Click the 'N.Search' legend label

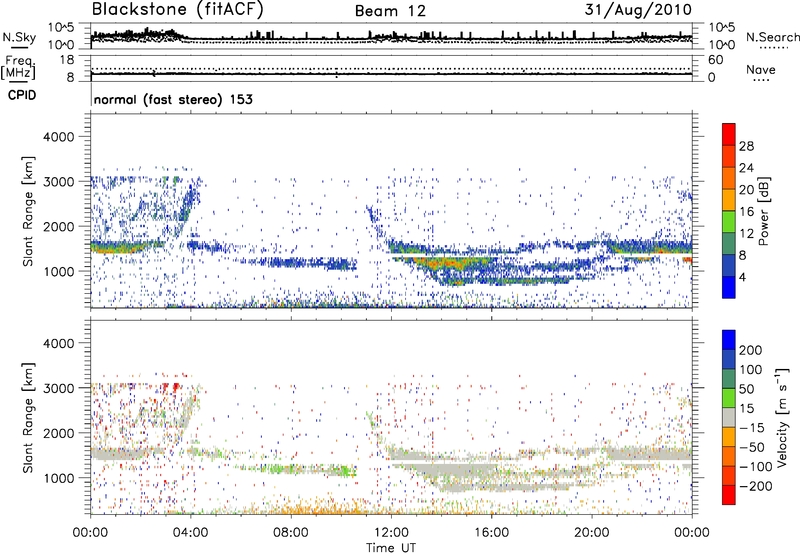773,37
